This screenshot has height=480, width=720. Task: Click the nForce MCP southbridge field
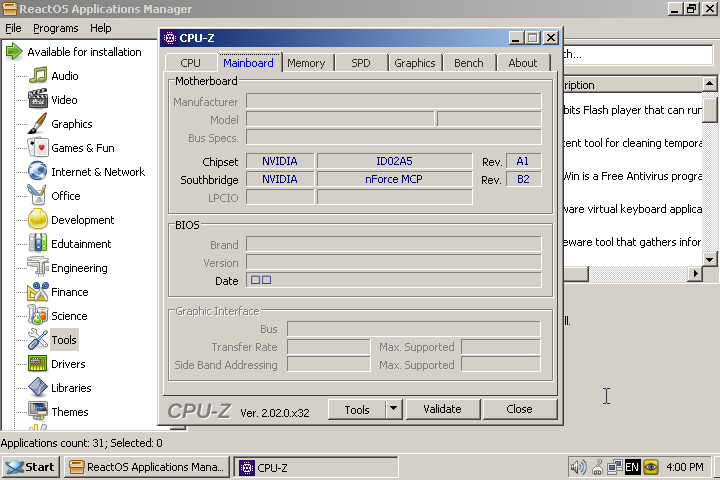(x=394, y=179)
